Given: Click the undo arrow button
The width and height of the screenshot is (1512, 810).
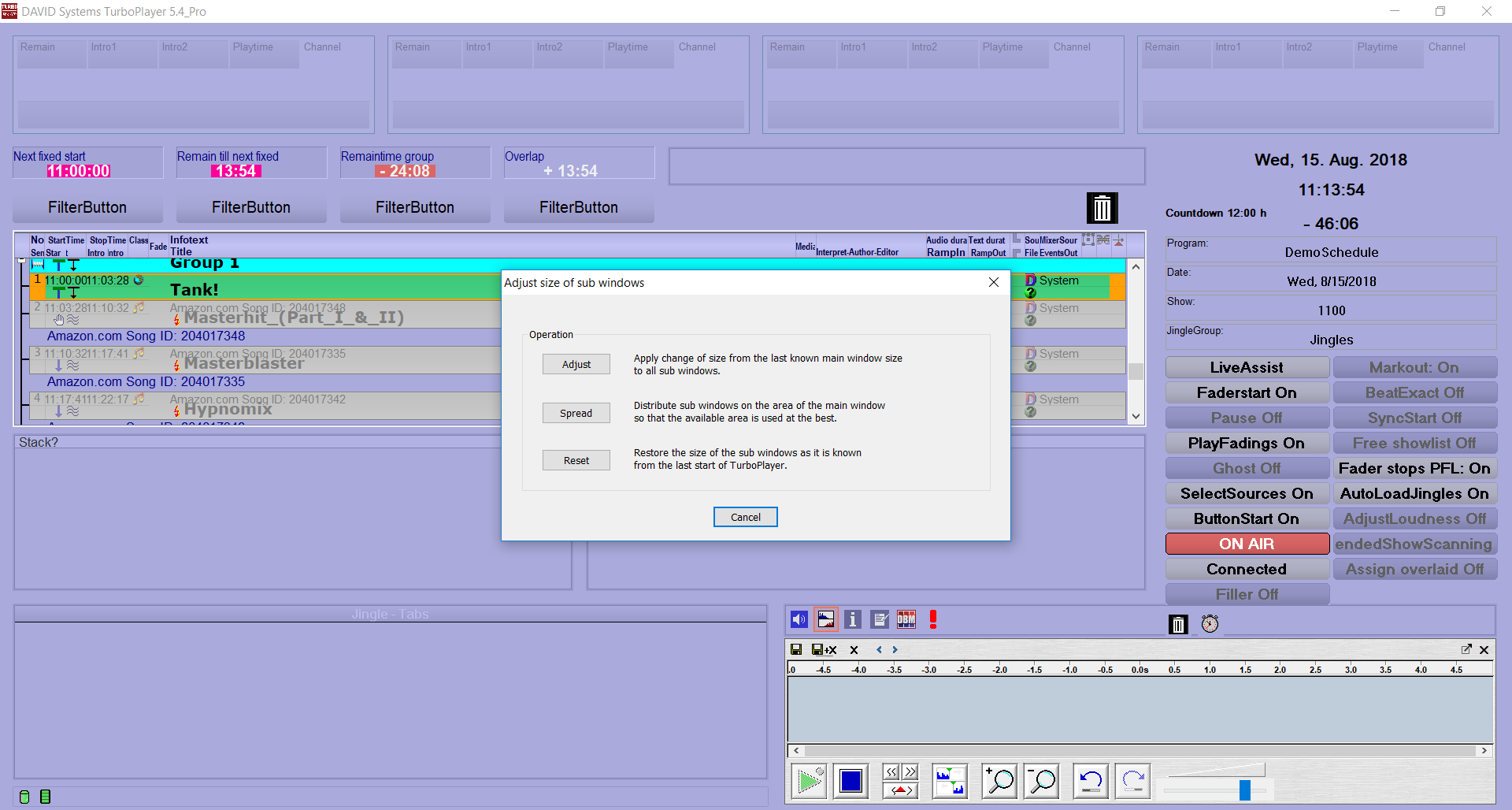Looking at the screenshot, I should [1091, 781].
